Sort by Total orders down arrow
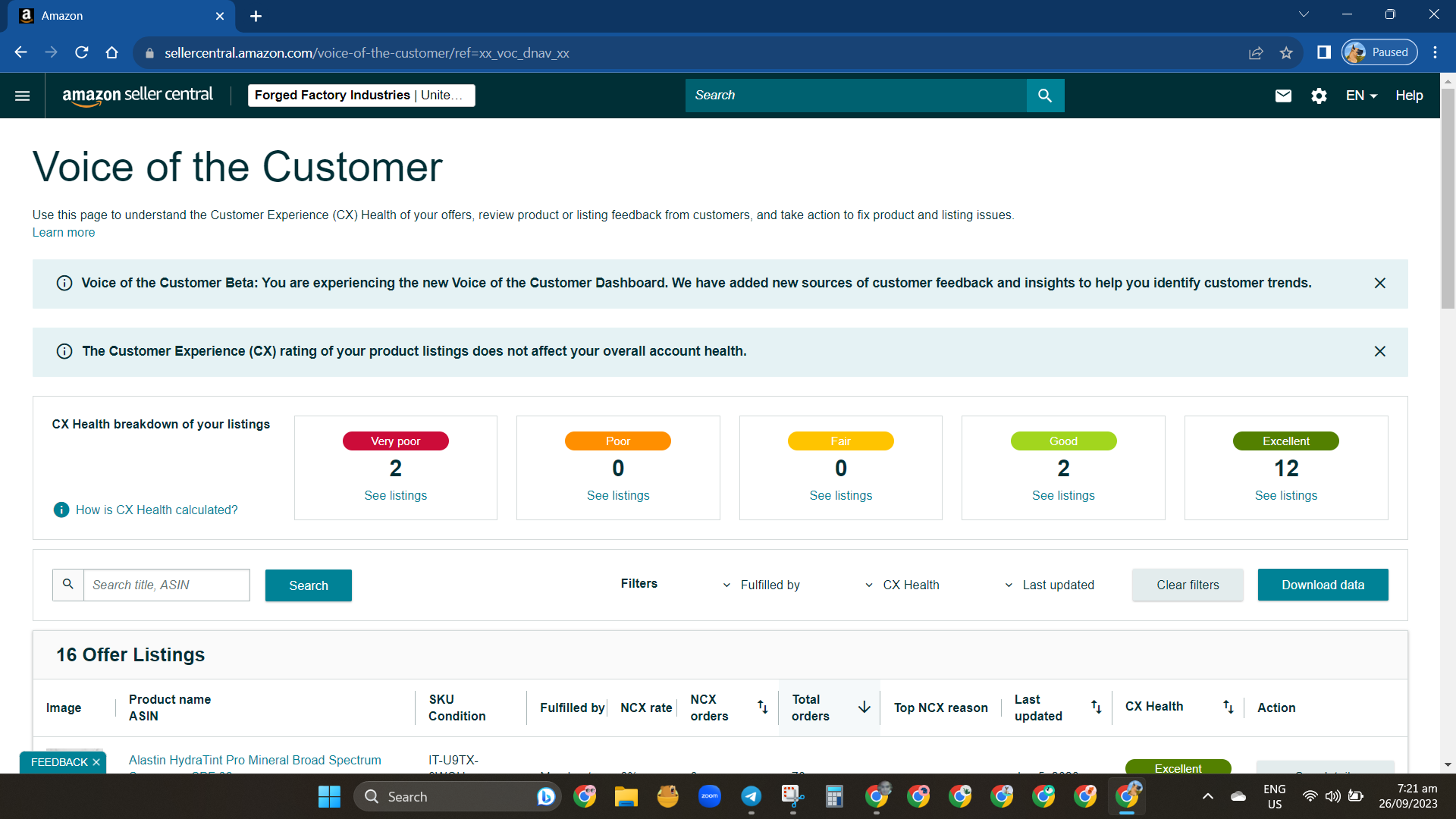This screenshot has height=819, width=1456. (864, 707)
